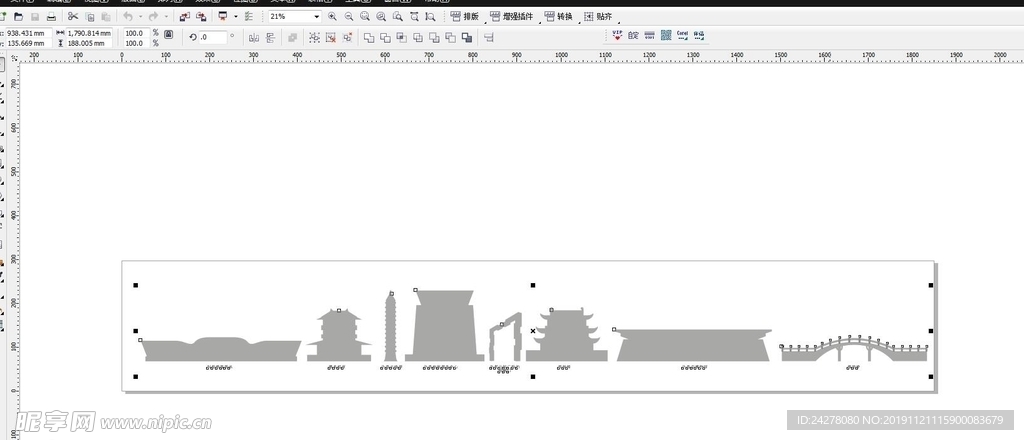Viewport: 1024px width, 440px height.
Task: Cut the selection with the scissors icon
Action: pyautogui.click(x=72, y=16)
